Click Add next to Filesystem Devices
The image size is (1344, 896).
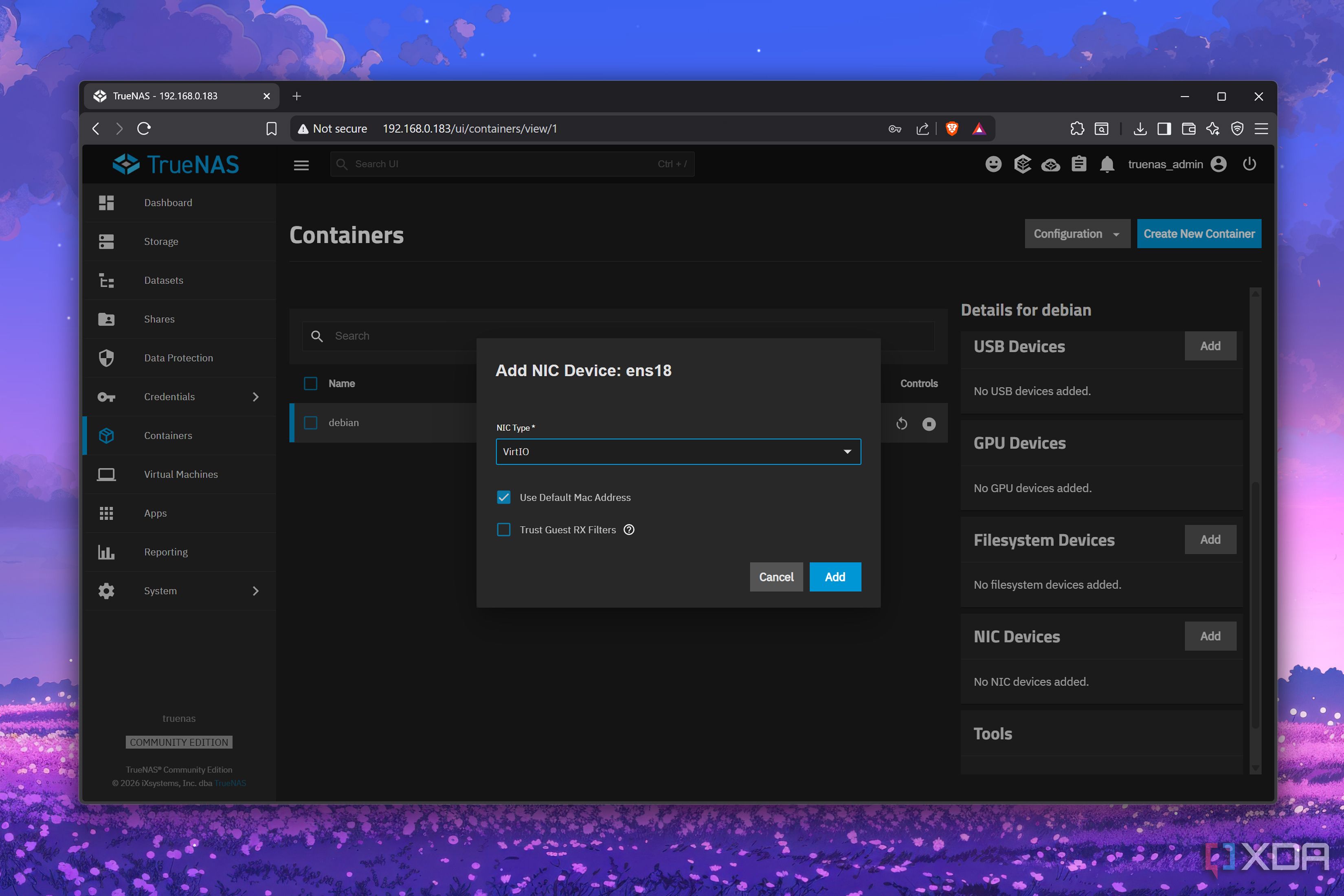[x=1210, y=539]
